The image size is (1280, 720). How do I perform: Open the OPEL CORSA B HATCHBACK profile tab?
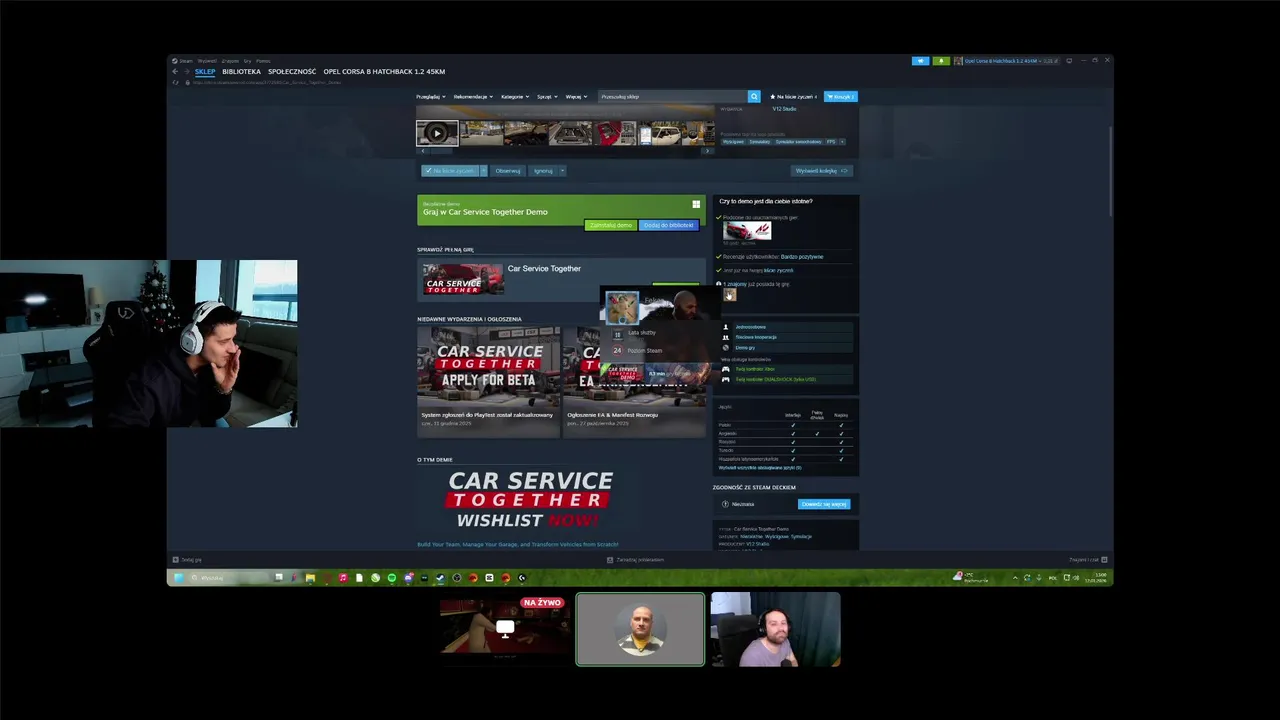click(384, 72)
